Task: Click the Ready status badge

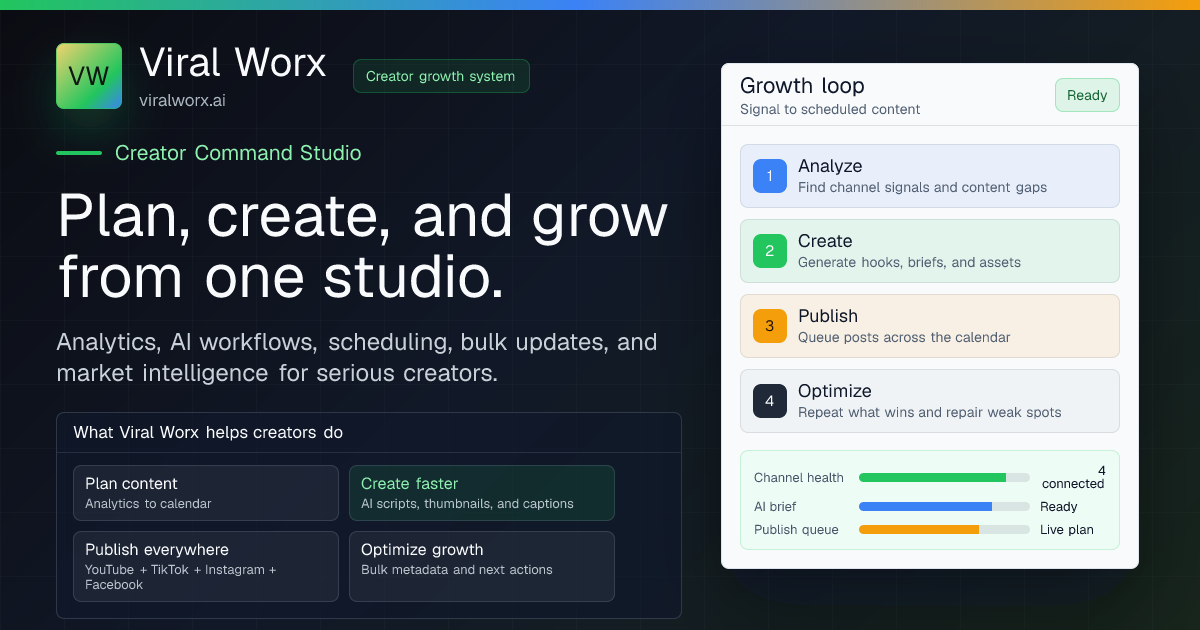Action: 1087,95
